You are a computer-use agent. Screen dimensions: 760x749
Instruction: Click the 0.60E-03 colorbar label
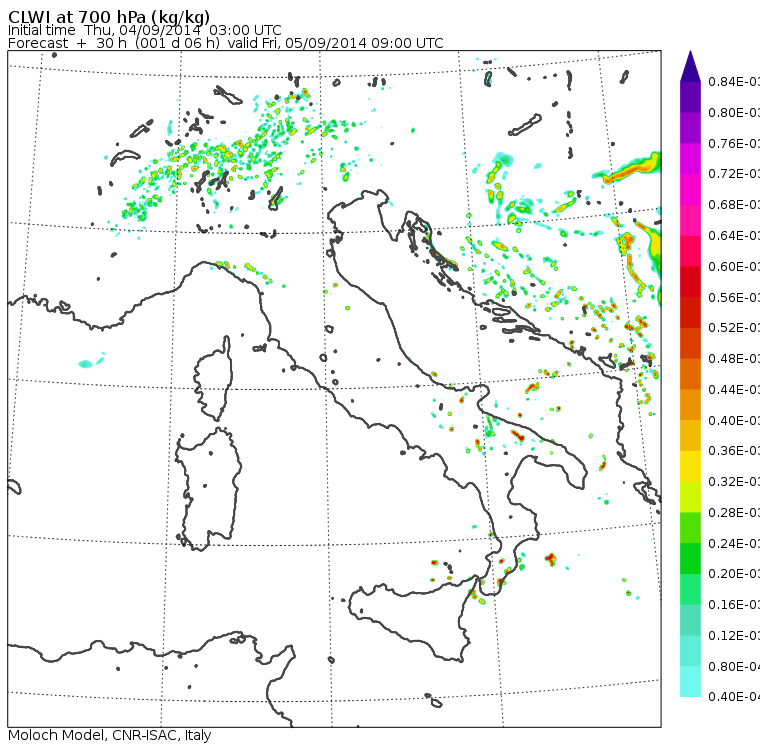coord(734,267)
